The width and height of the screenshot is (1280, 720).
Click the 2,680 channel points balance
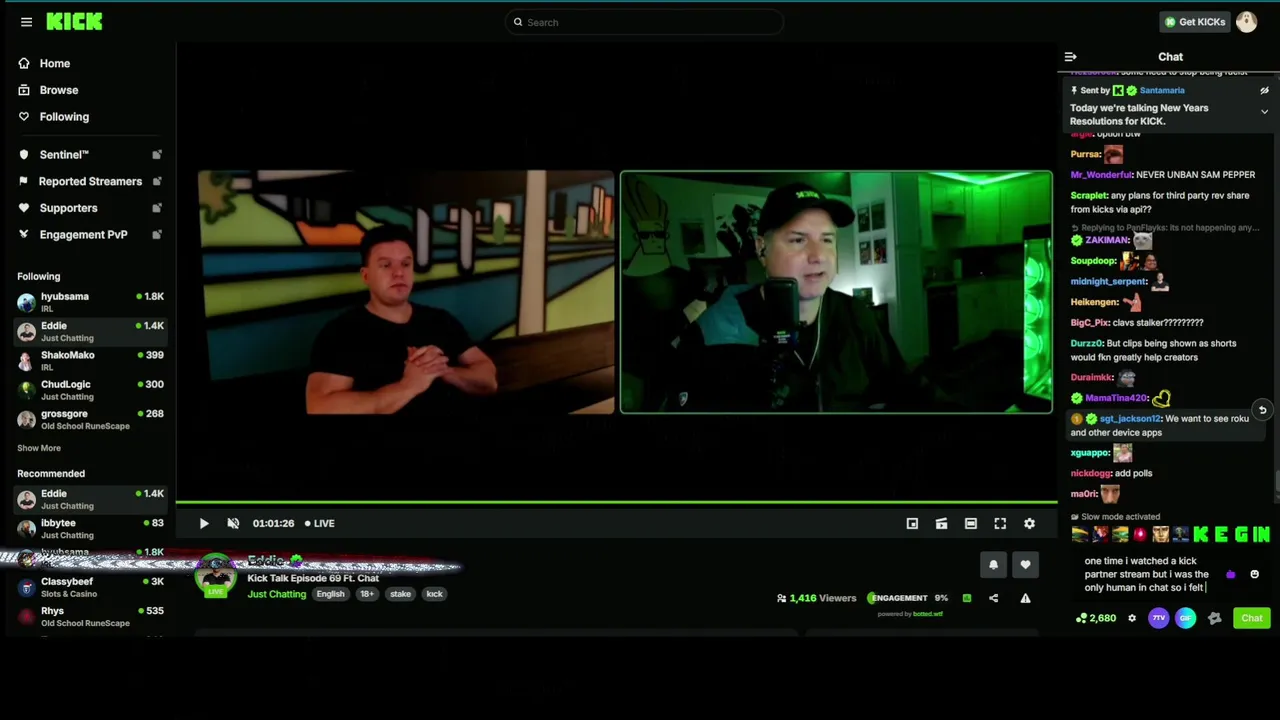click(x=1096, y=618)
